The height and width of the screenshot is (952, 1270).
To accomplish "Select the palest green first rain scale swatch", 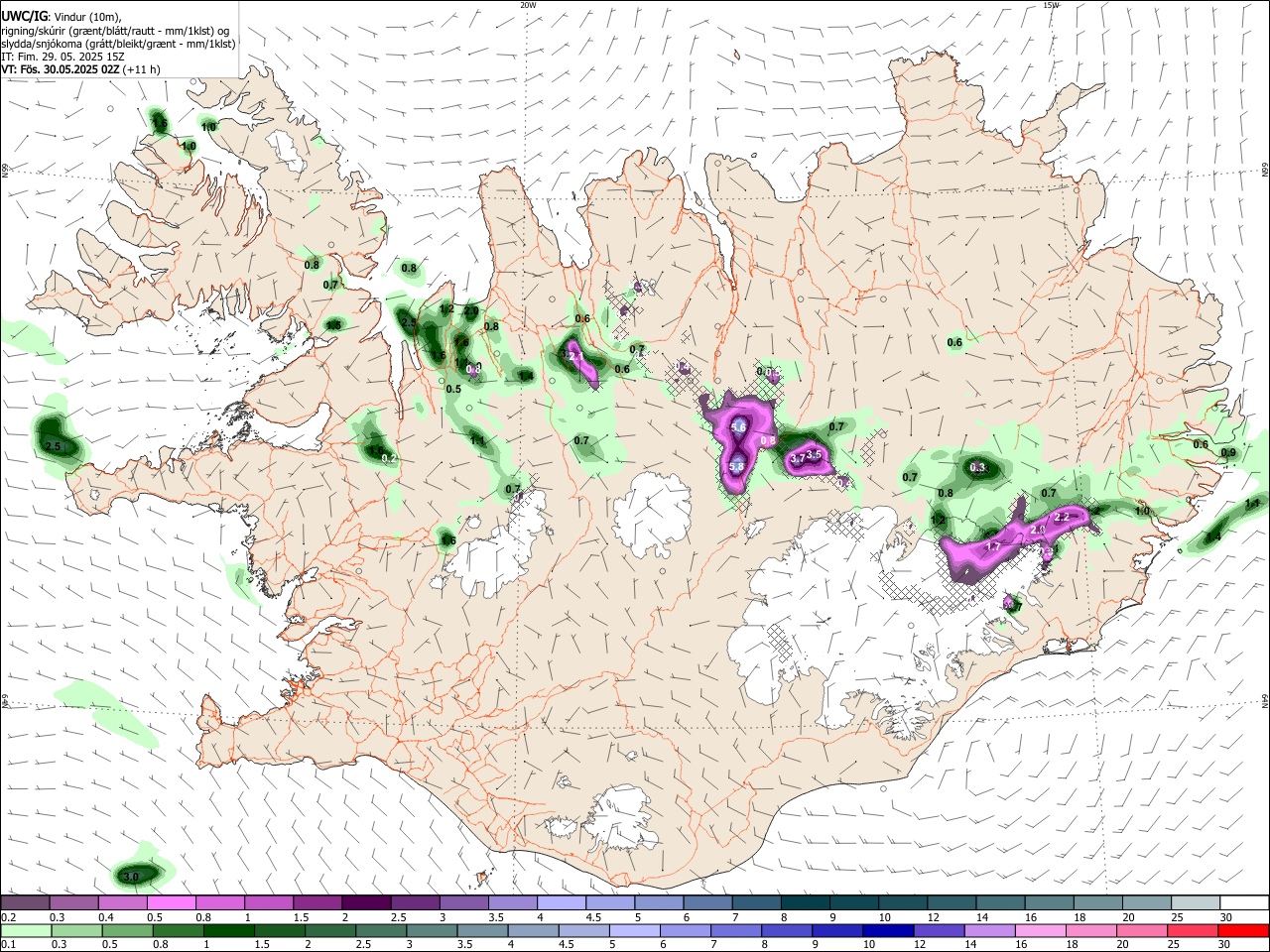I will [x=26, y=931].
